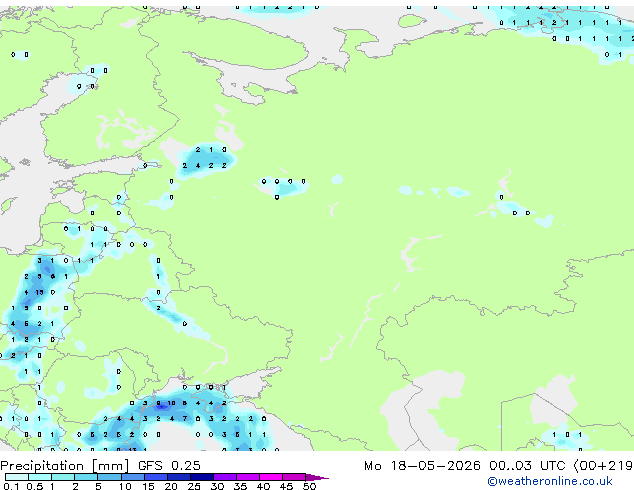This screenshot has width=634, height=490.
Task: Click the legend swatch between 5 and 10
Action: [109, 477]
